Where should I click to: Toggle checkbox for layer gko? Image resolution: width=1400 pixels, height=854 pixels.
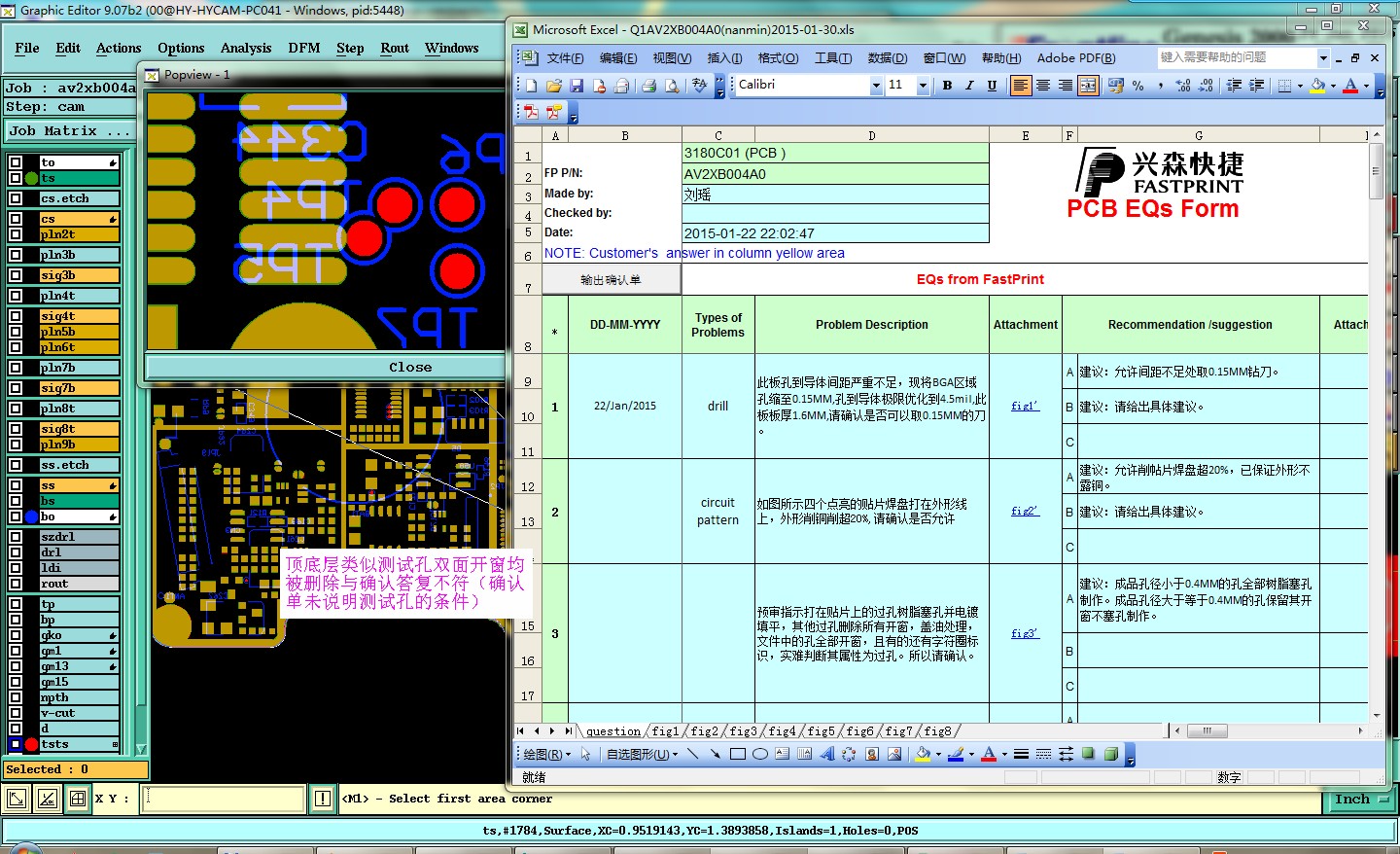(x=16, y=635)
